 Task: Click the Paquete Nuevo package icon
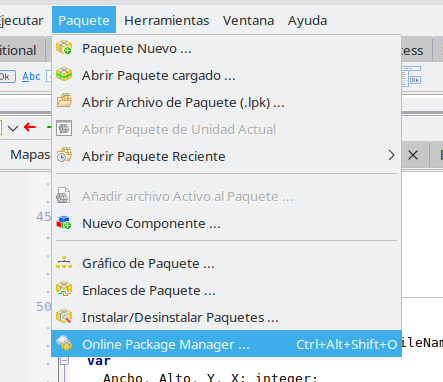[64, 48]
